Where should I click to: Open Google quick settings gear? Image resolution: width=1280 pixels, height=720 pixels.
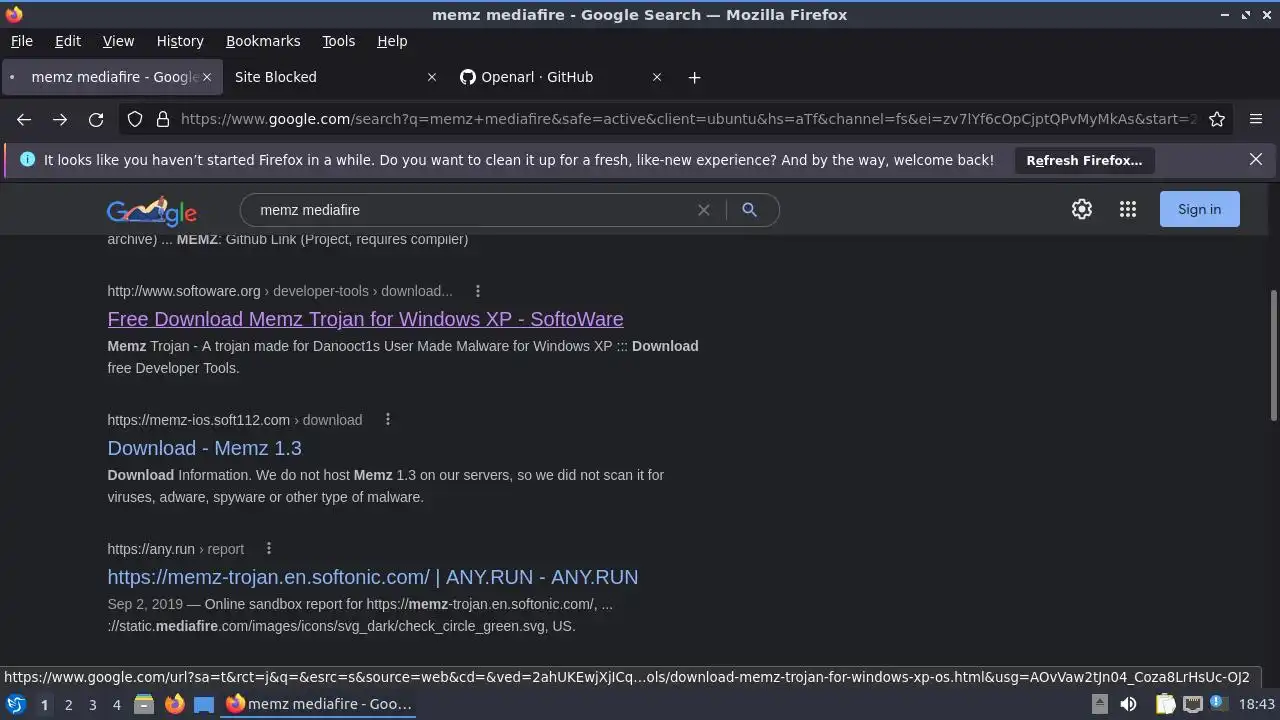1082,209
